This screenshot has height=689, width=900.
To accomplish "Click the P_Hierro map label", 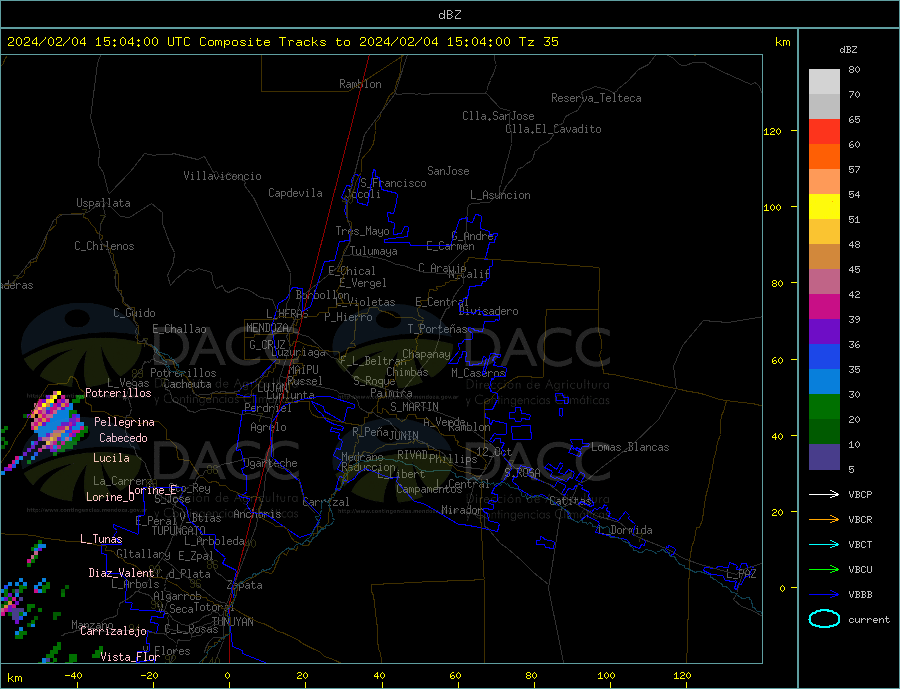I will (x=348, y=317).
